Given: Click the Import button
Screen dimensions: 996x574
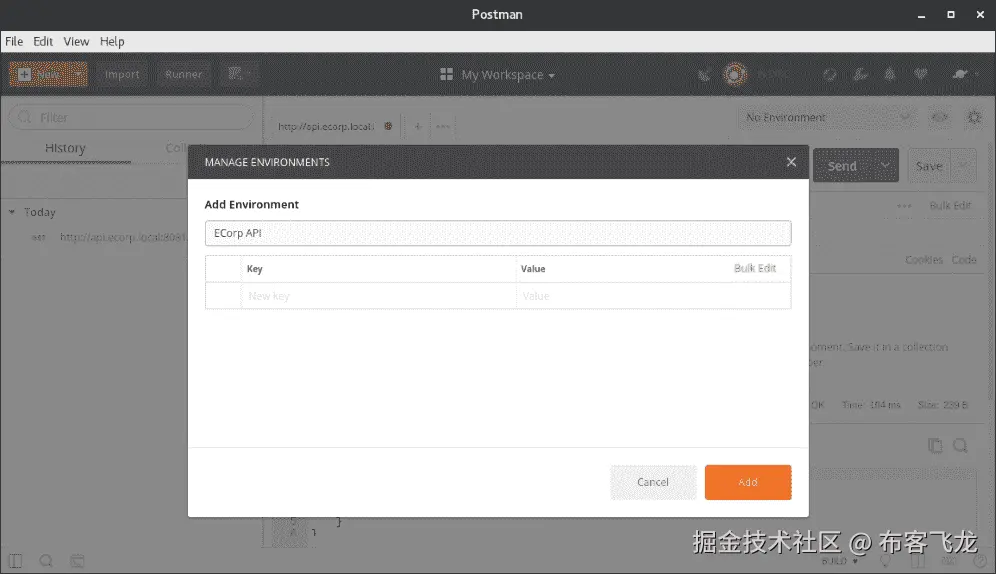Looking at the screenshot, I should coord(122,74).
